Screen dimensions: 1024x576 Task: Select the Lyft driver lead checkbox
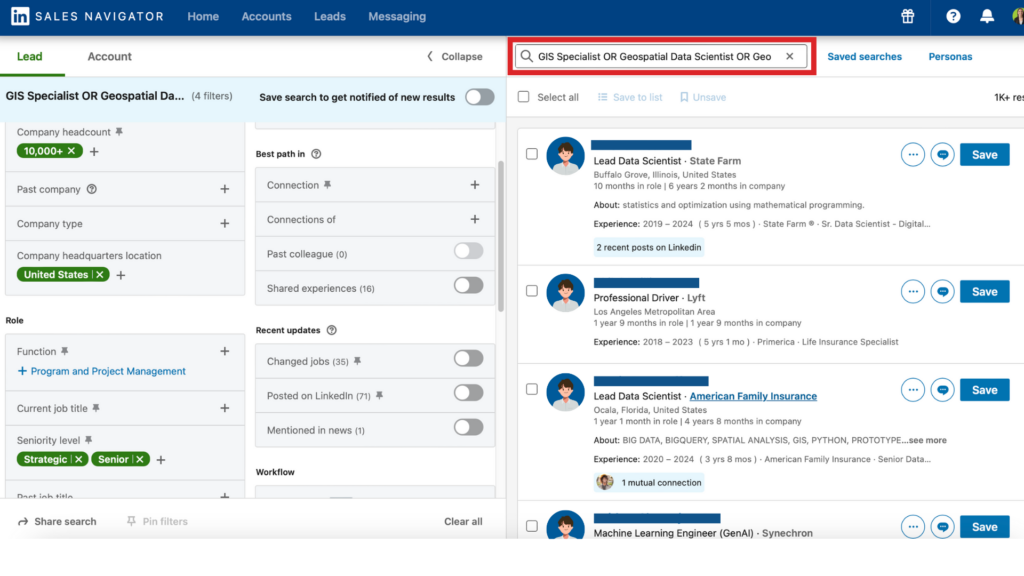click(x=532, y=291)
